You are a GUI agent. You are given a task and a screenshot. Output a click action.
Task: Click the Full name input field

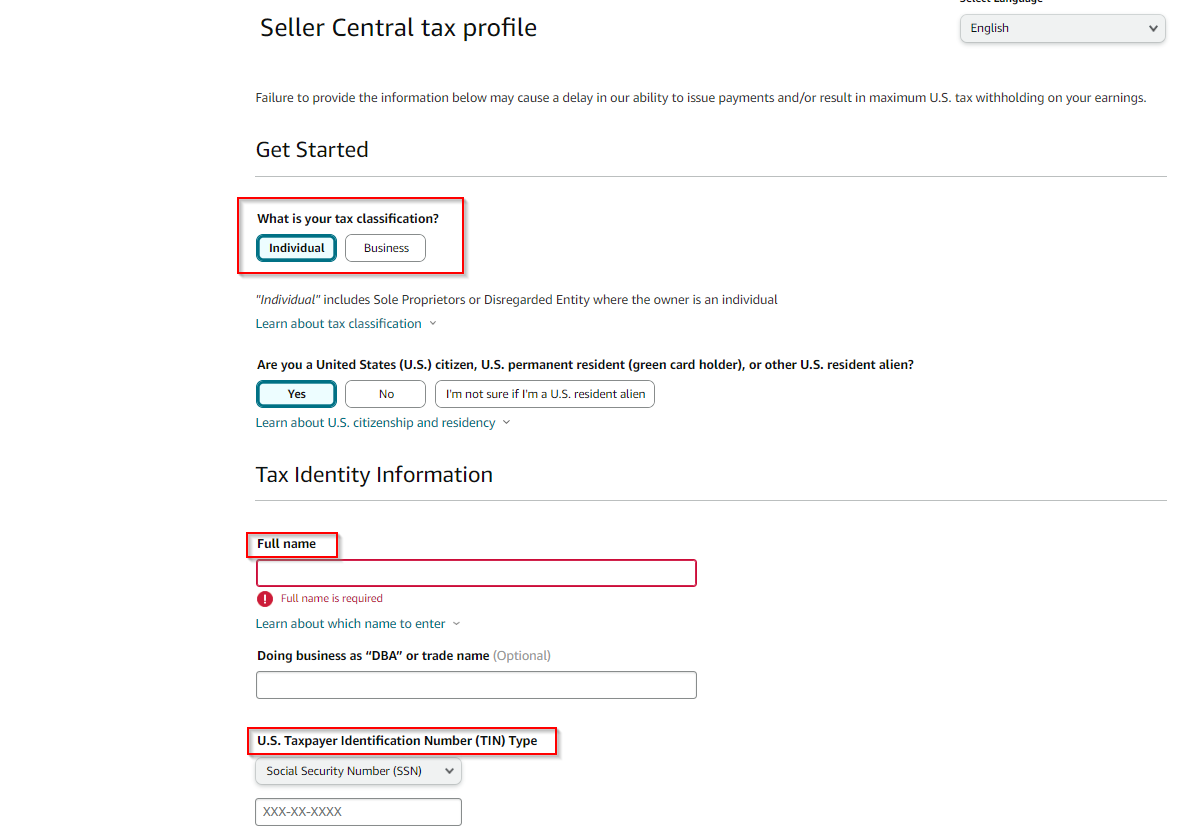(476, 573)
